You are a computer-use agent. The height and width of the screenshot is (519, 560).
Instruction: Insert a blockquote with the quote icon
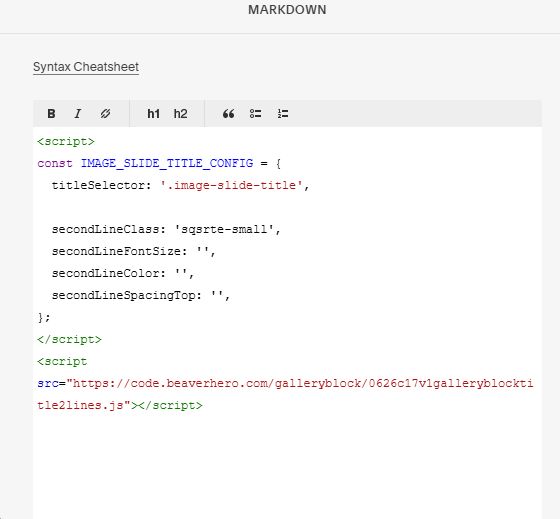229,114
